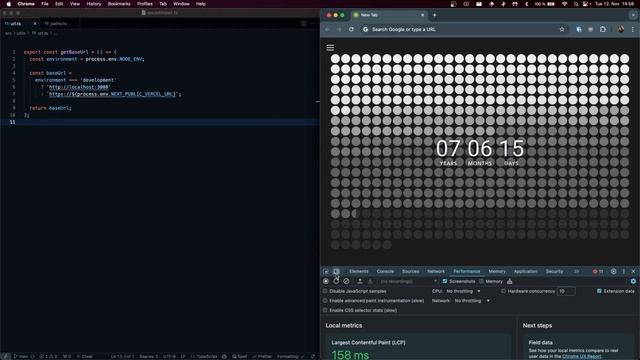640x360 pixels.
Task: Open macOS Spotlight search icon
Action: (x=576, y=4)
